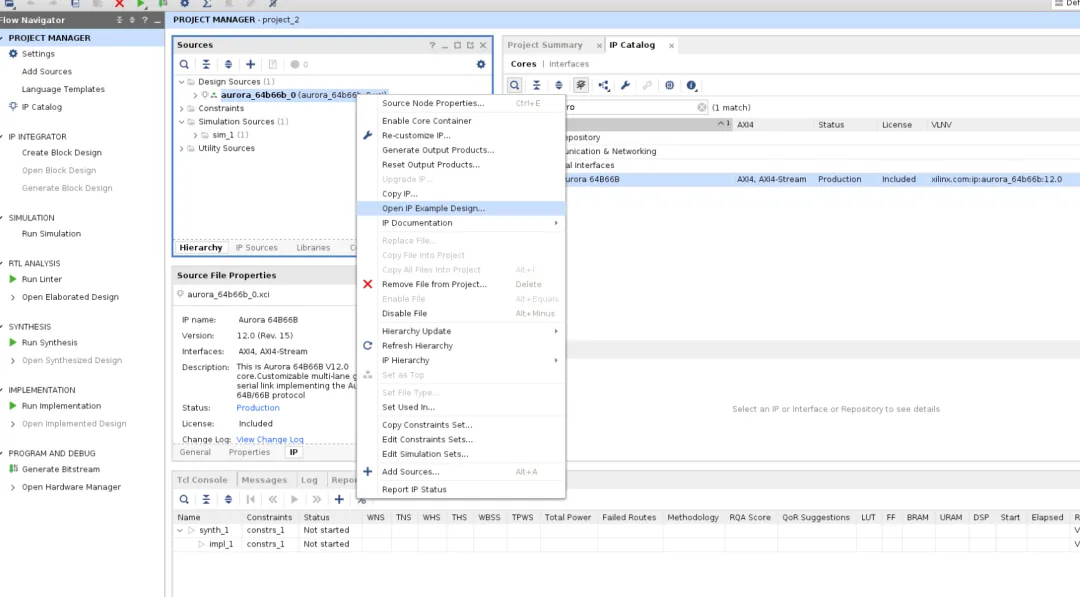Expand the Constraints folder in Sources

point(181,108)
